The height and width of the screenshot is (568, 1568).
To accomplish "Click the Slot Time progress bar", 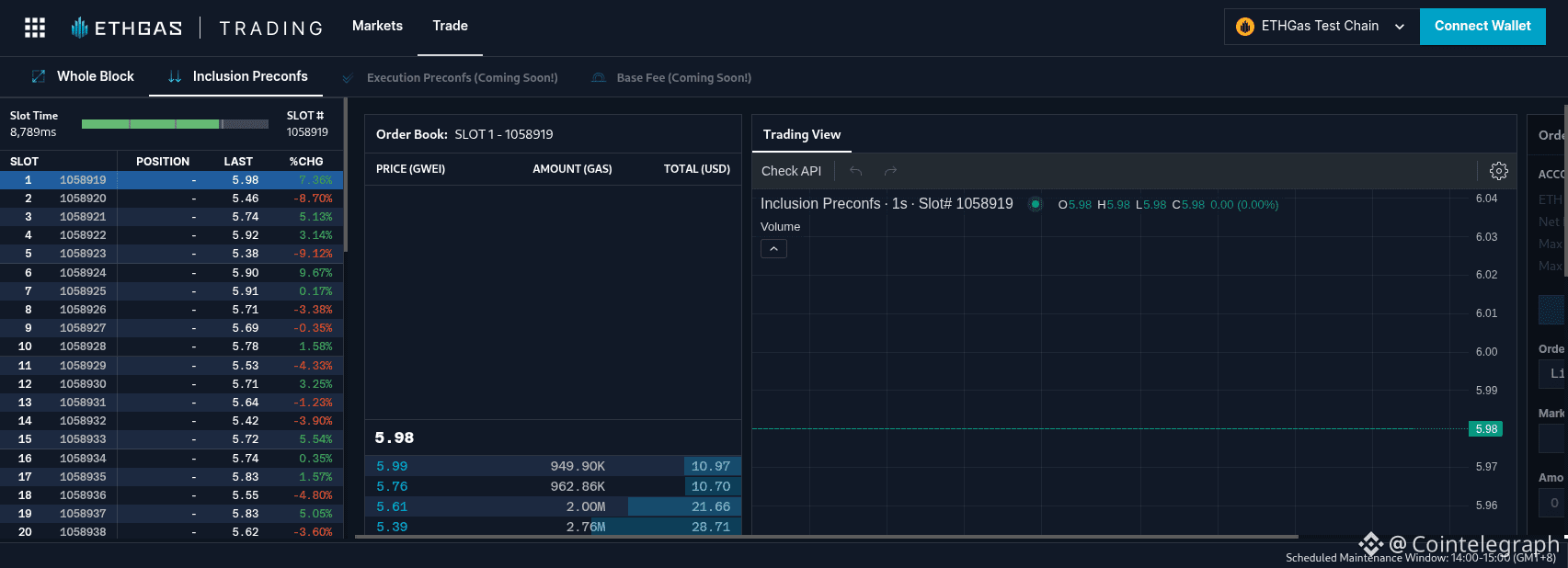I will 175,124.
